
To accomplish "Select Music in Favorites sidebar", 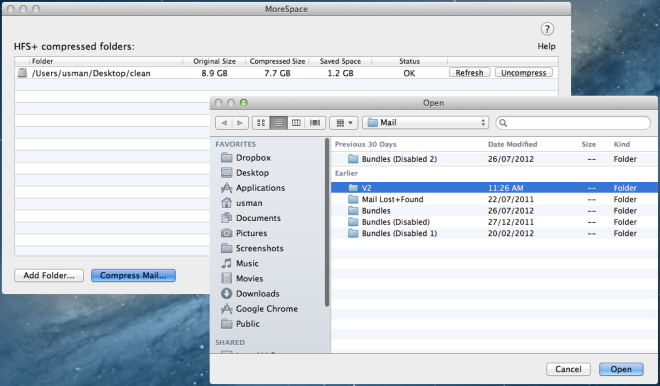I will click(x=240, y=264).
